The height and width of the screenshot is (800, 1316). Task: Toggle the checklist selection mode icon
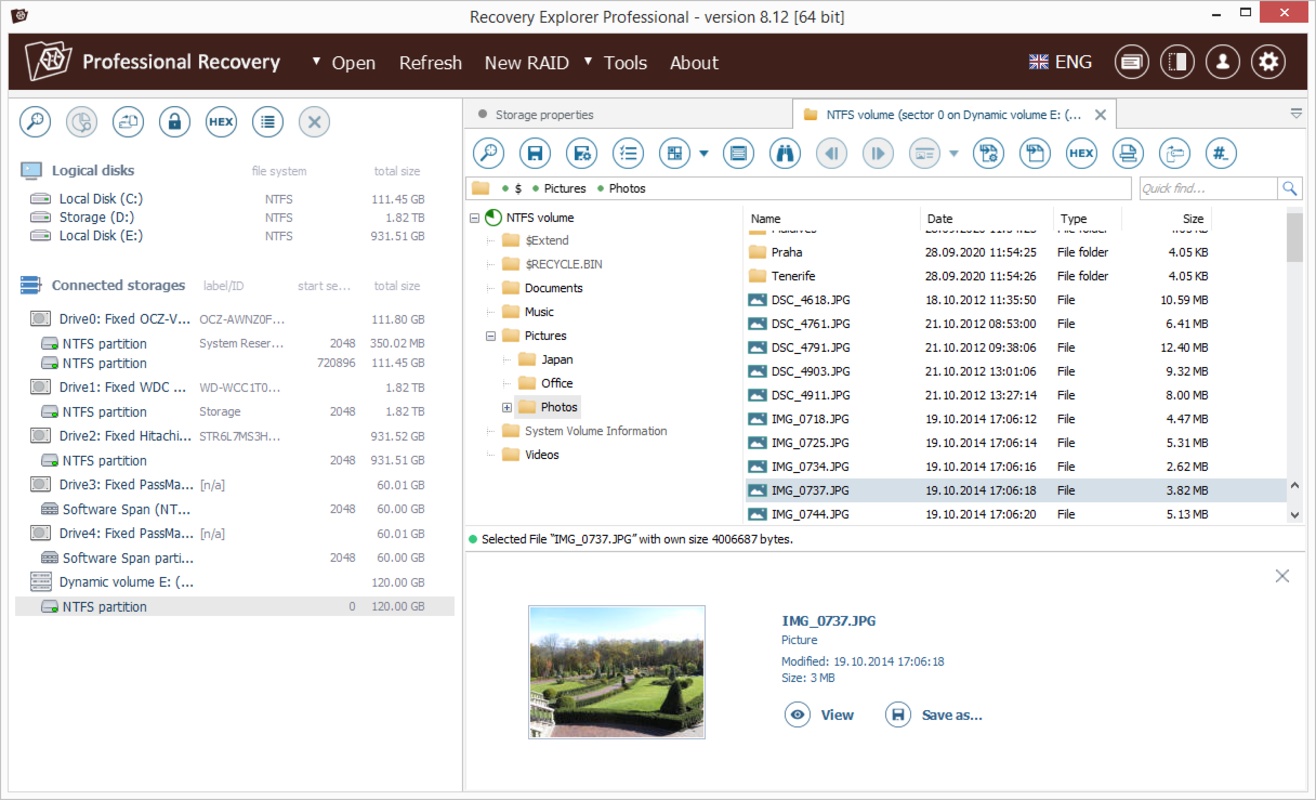627,153
